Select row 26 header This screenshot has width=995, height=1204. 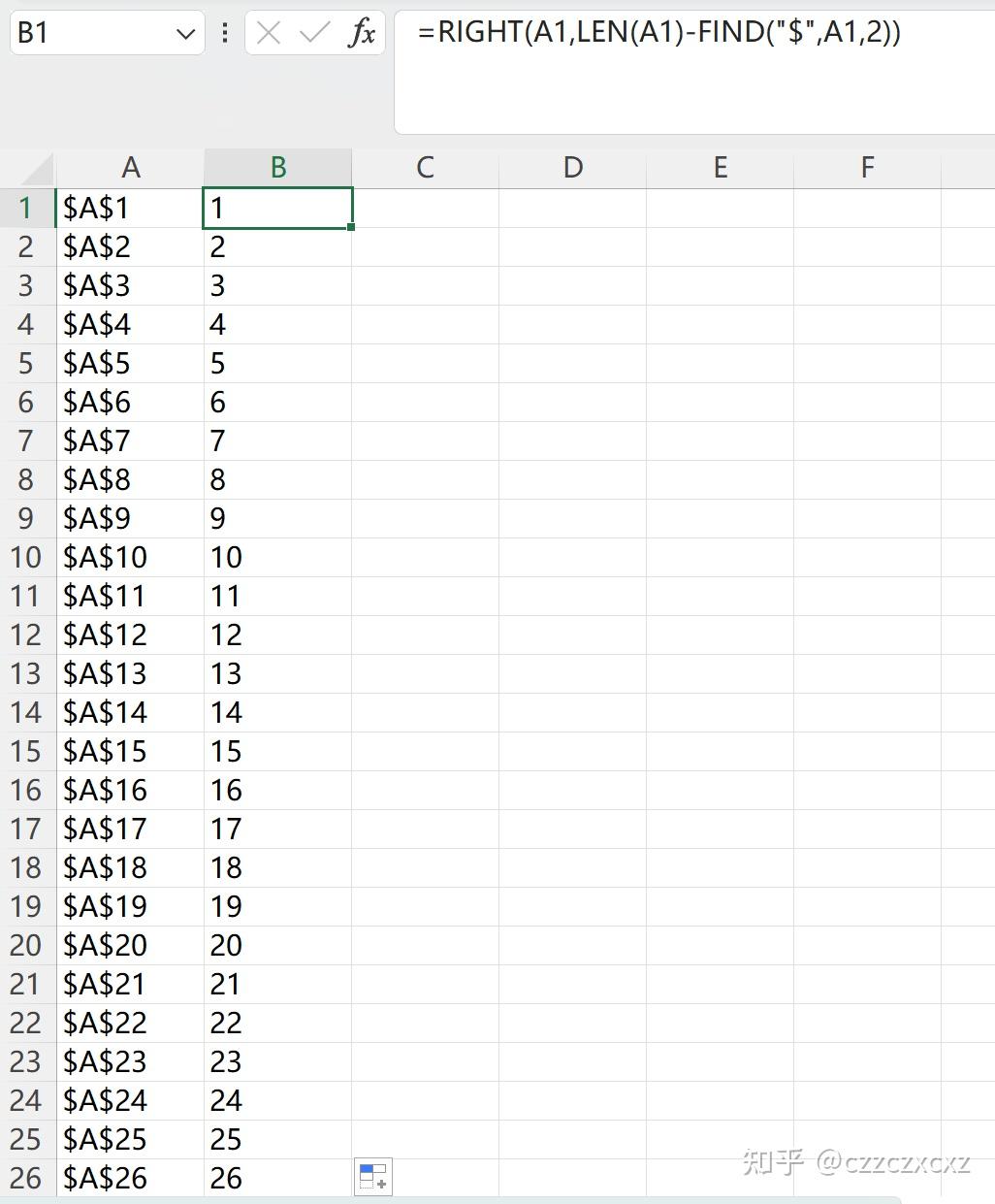[x=26, y=1178]
